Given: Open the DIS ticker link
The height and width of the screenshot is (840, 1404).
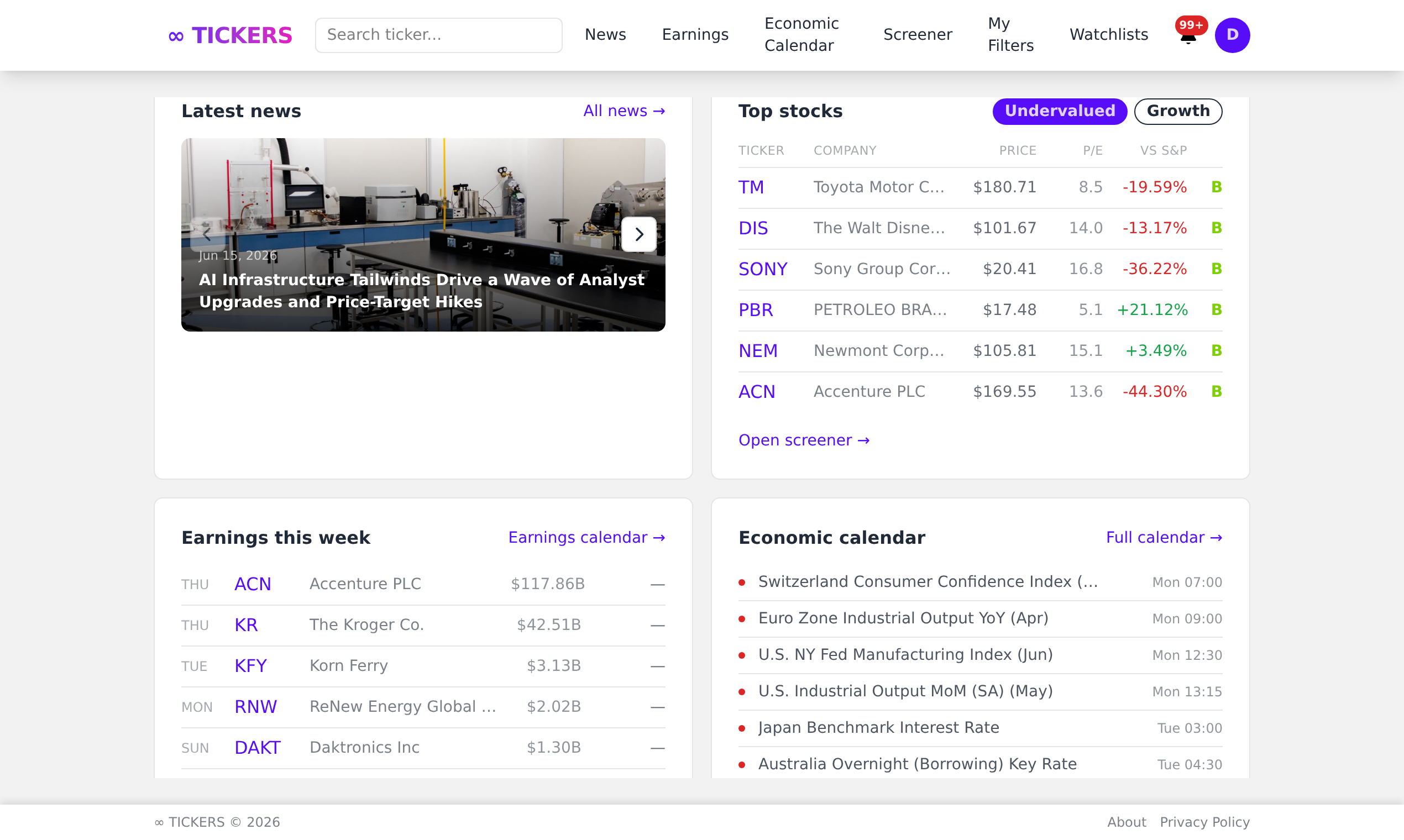Looking at the screenshot, I should tap(752, 228).
